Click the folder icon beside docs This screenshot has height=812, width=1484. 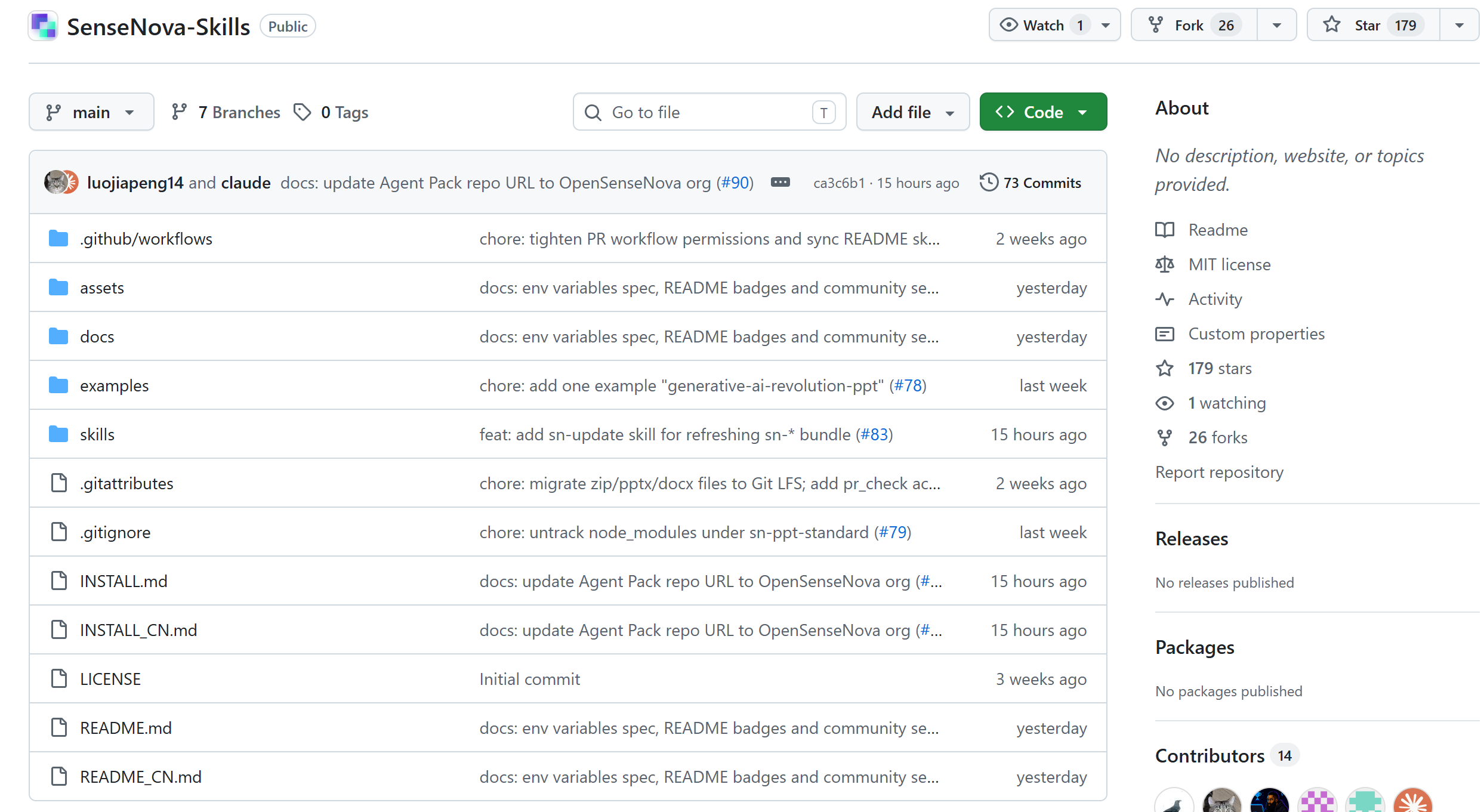click(58, 336)
